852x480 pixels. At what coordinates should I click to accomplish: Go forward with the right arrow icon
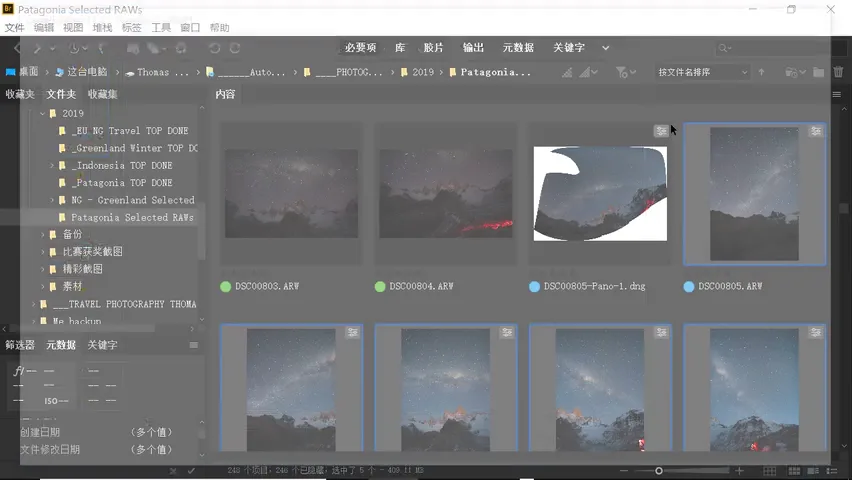(37, 48)
